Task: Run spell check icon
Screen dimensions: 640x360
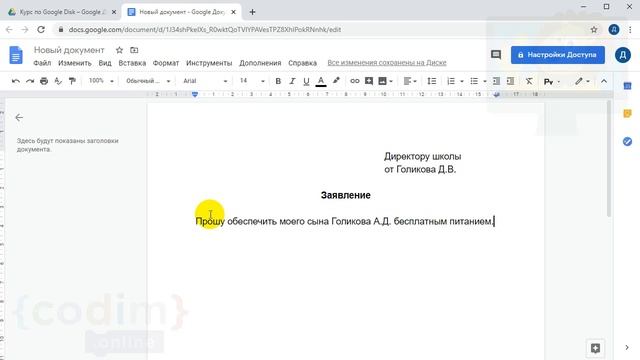Action: click(x=58, y=81)
